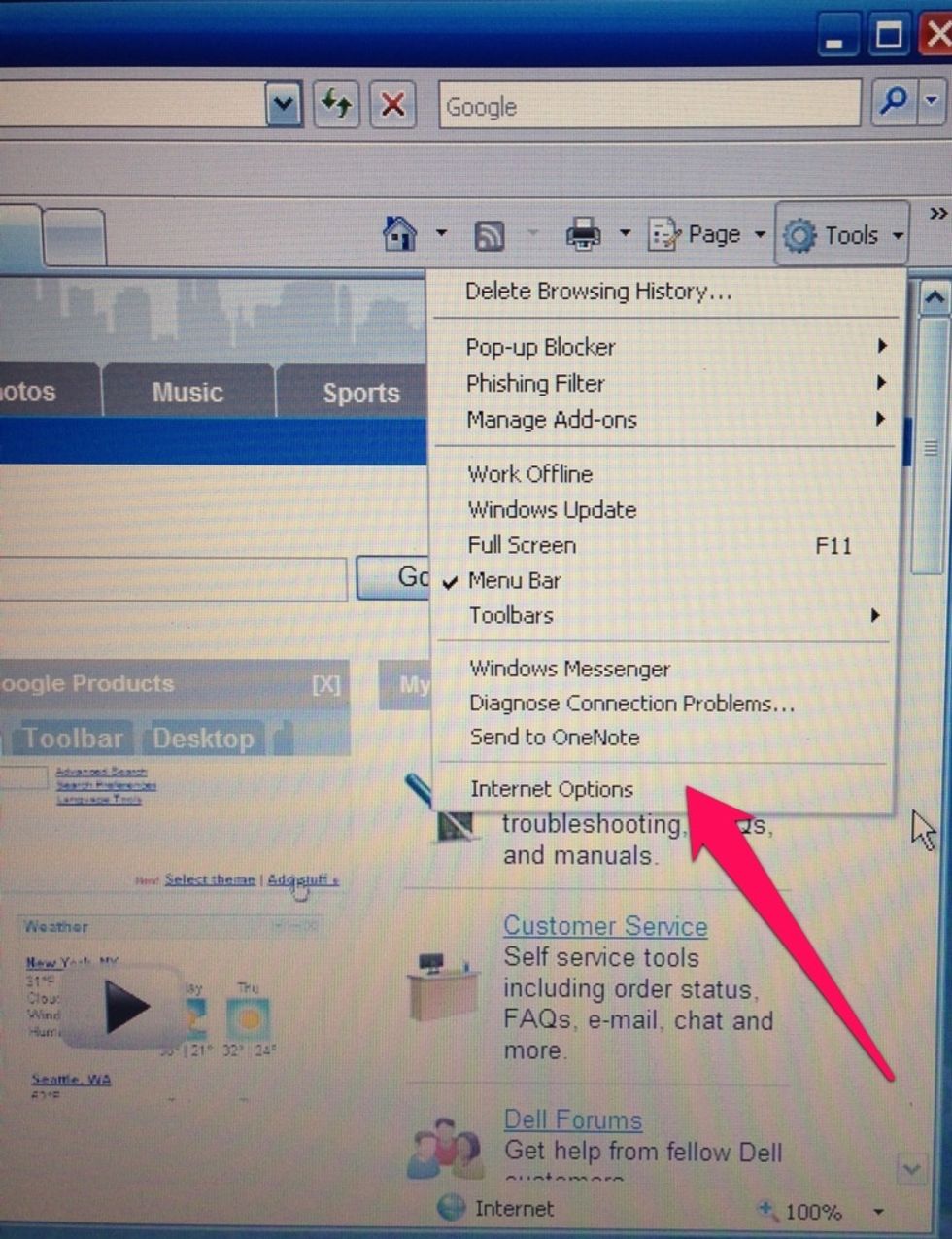This screenshot has height=1239, width=952.
Task: Click the Select theme link
Action: [210, 879]
